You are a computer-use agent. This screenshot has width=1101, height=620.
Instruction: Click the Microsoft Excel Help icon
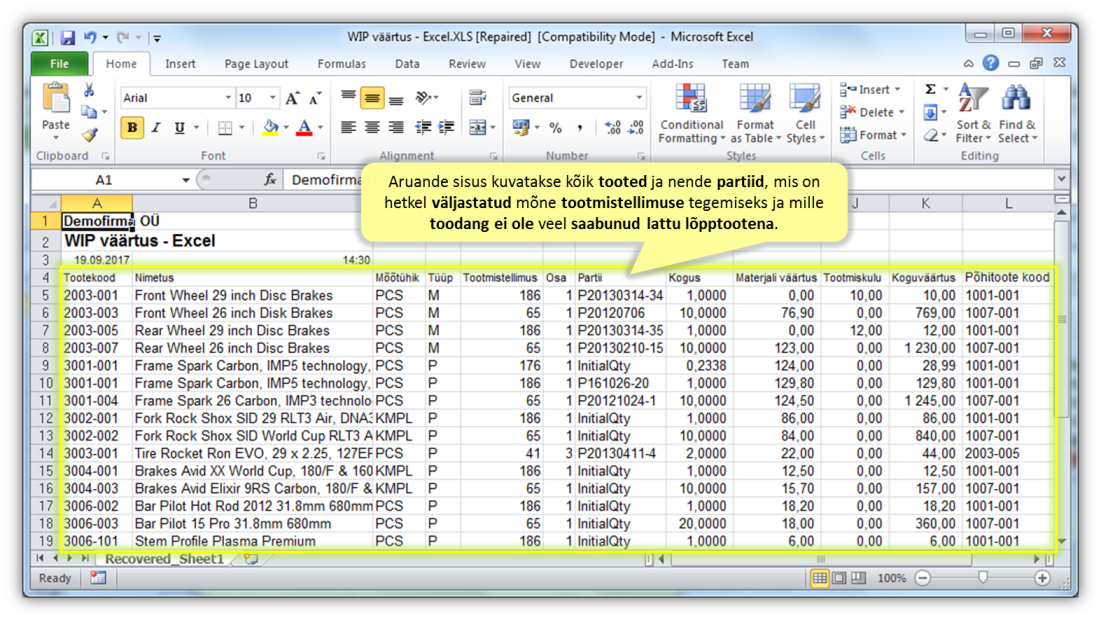point(991,63)
